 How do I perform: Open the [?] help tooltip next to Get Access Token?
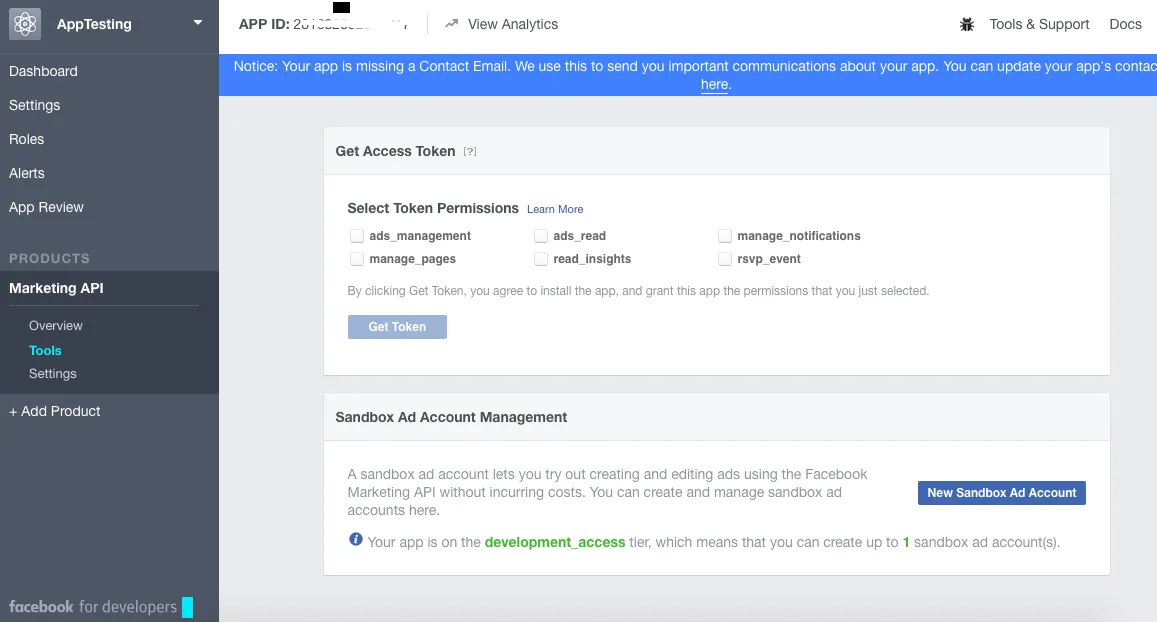point(470,151)
